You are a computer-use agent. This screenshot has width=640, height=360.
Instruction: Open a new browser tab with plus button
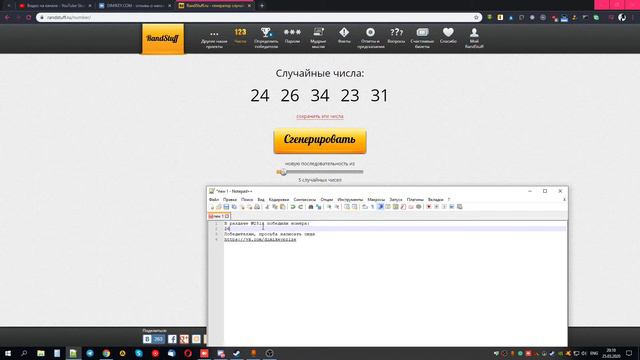(x=262, y=6)
